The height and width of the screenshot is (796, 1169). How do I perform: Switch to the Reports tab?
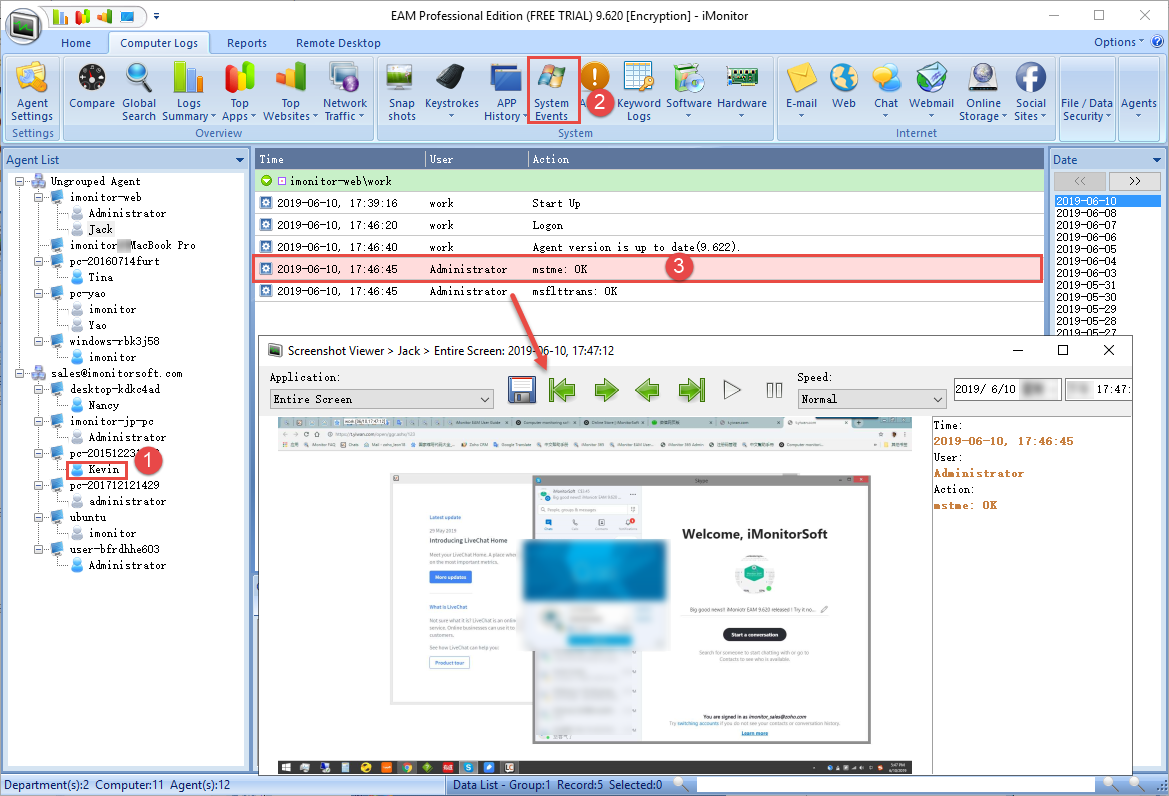(247, 43)
